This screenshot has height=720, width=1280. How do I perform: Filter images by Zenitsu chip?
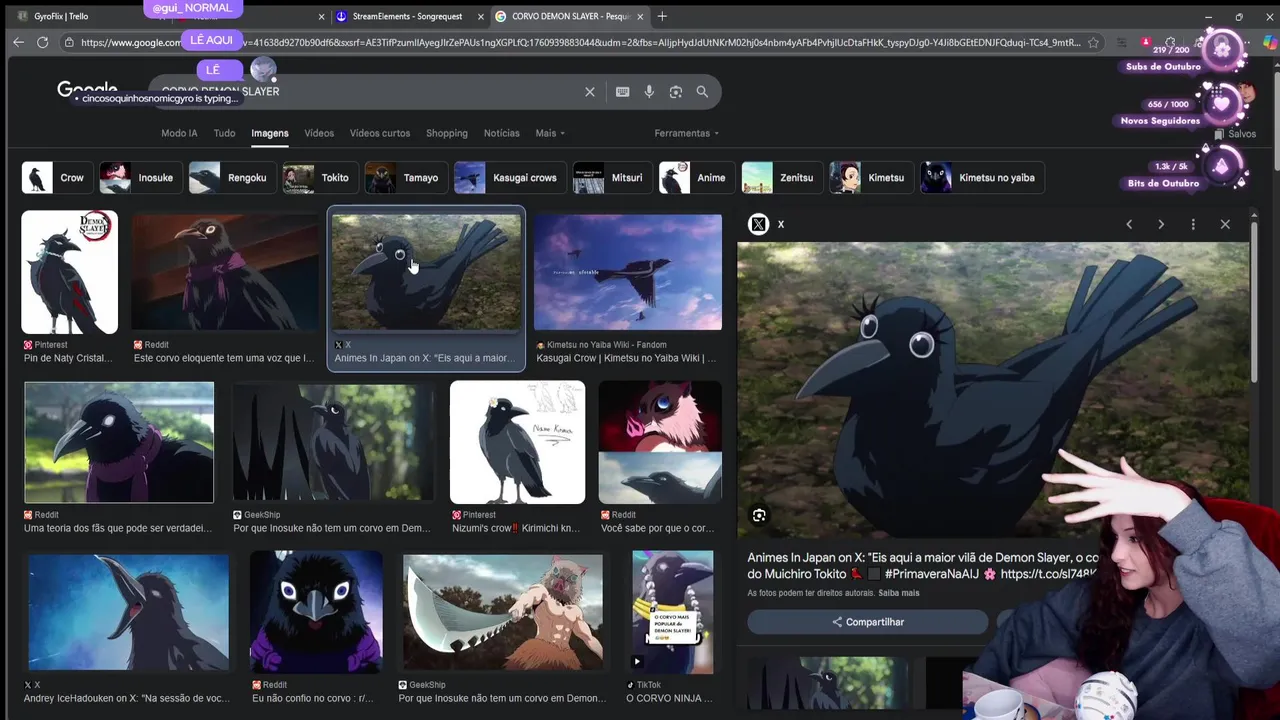point(782,178)
